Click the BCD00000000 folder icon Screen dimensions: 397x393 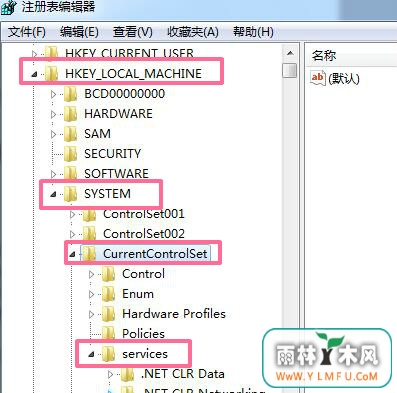pos(70,94)
